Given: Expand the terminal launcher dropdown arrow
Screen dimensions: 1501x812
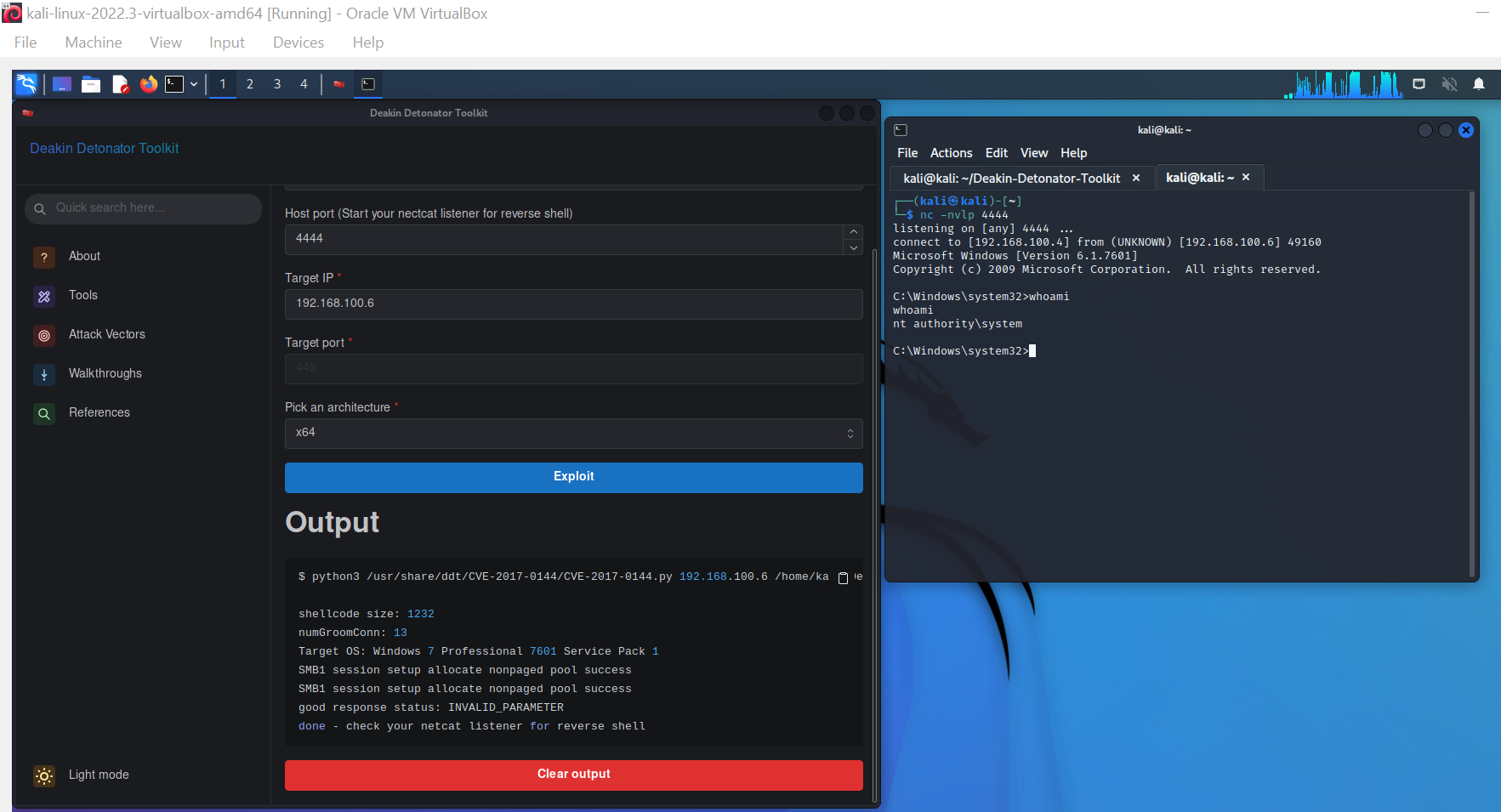Looking at the screenshot, I should click(194, 84).
